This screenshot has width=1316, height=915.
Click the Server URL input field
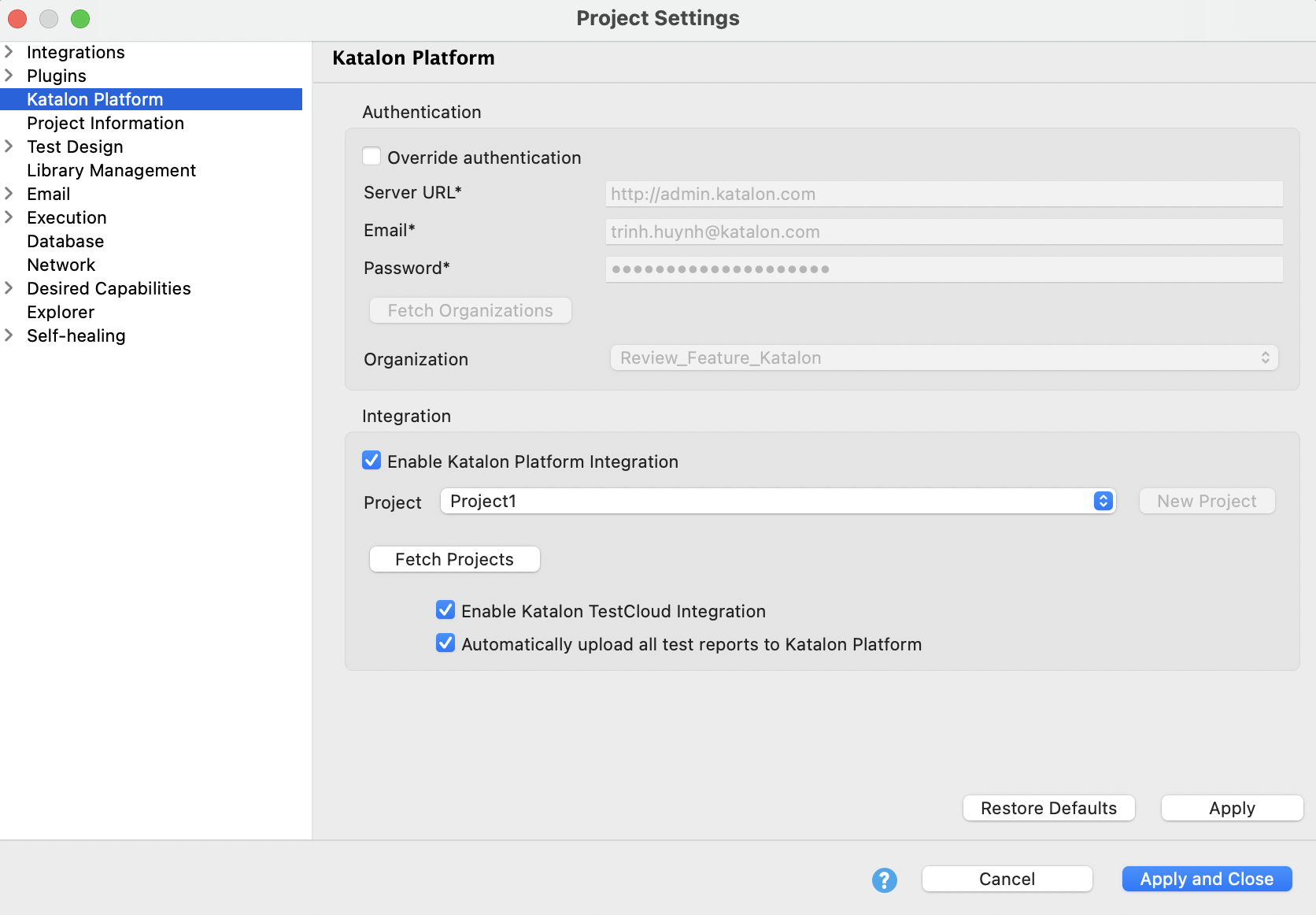pyautogui.click(x=944, y=194)
